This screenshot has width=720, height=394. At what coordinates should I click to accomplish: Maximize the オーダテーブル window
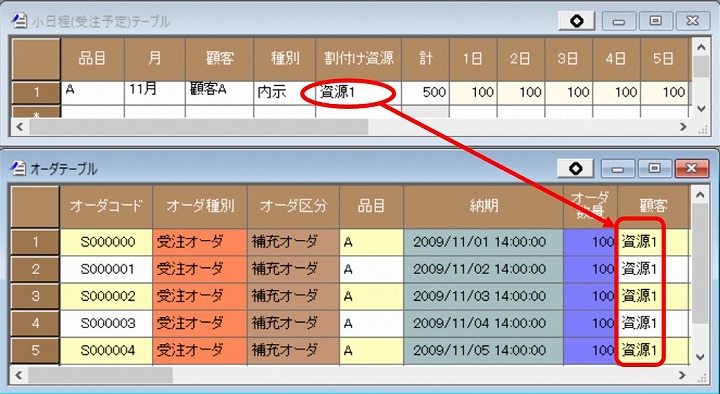(x=654, y=169)
